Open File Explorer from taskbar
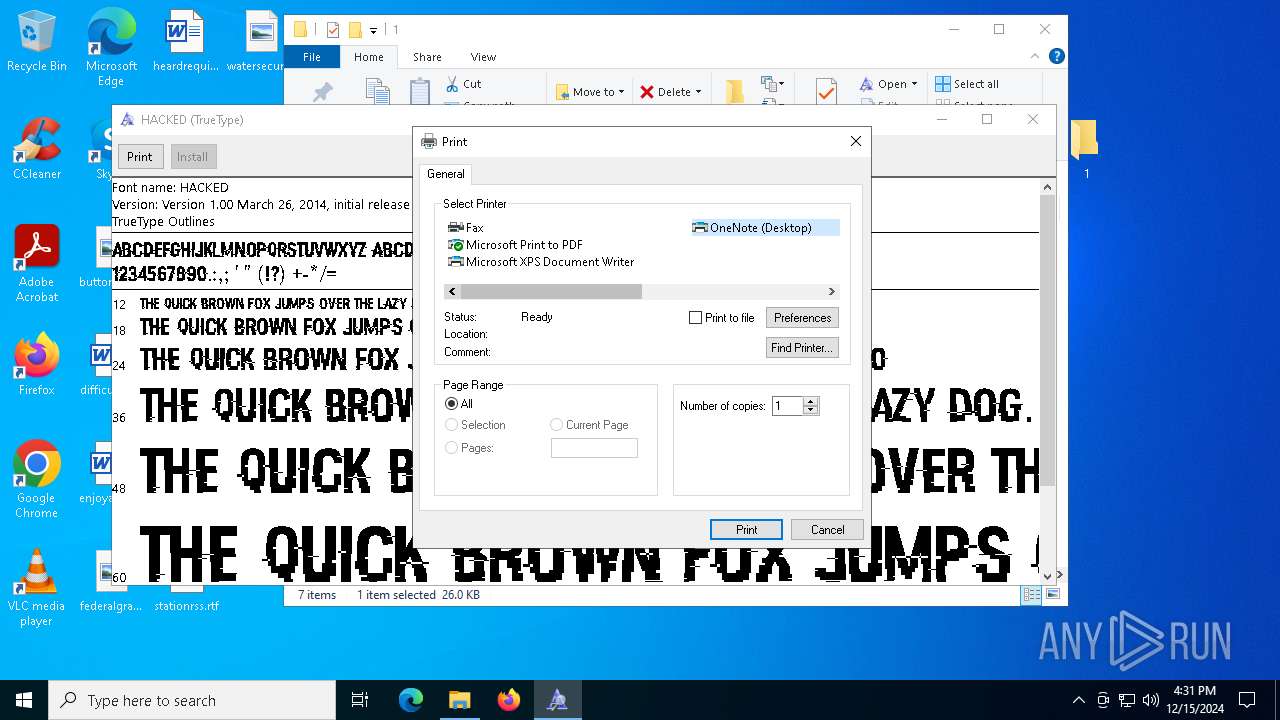This screenshot has height=720, width=1280. click(x=459, y=700)
